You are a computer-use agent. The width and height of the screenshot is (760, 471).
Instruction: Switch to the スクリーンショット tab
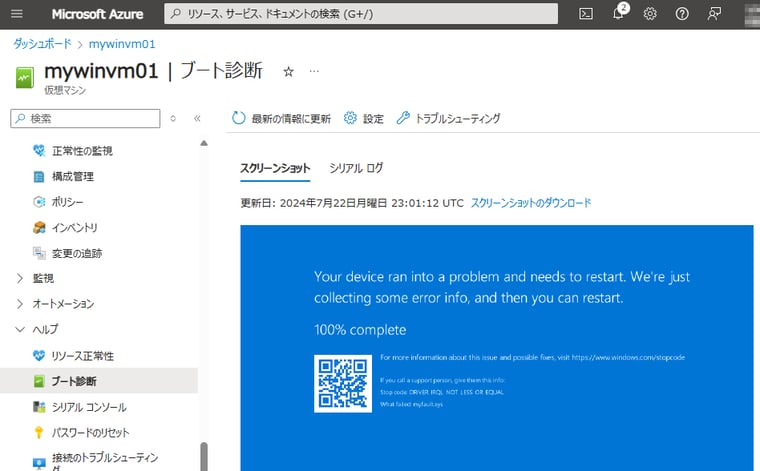pos(275,168)
